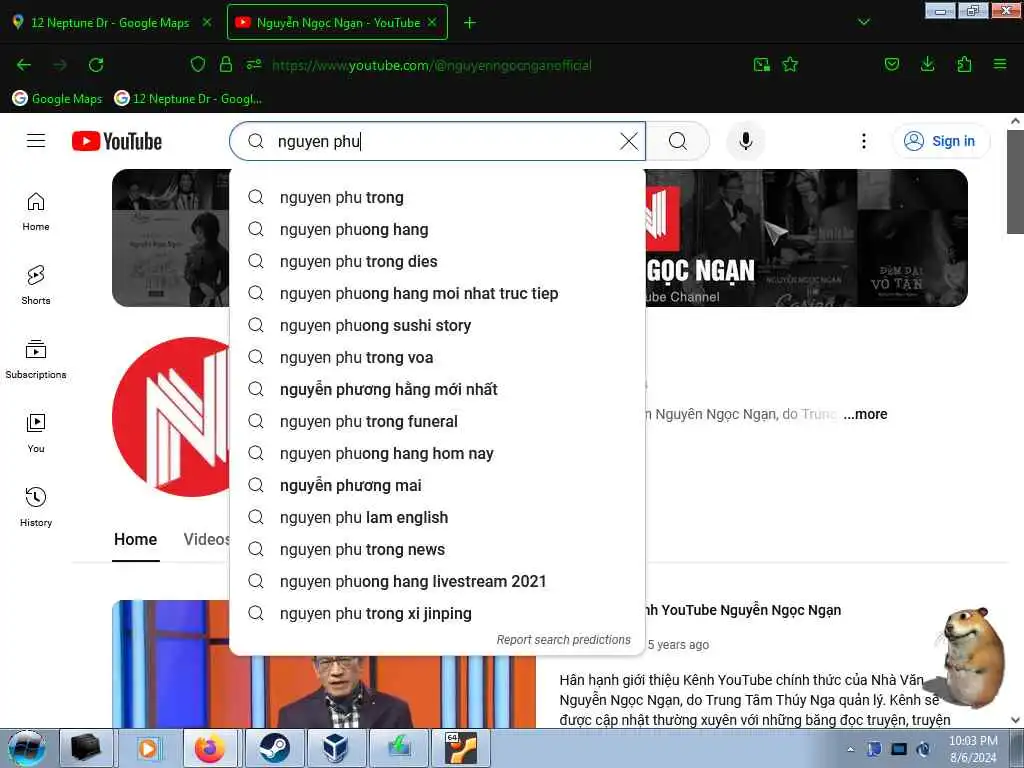Select 'nguyen phuong sushi story' suggestion

point(437,325)
